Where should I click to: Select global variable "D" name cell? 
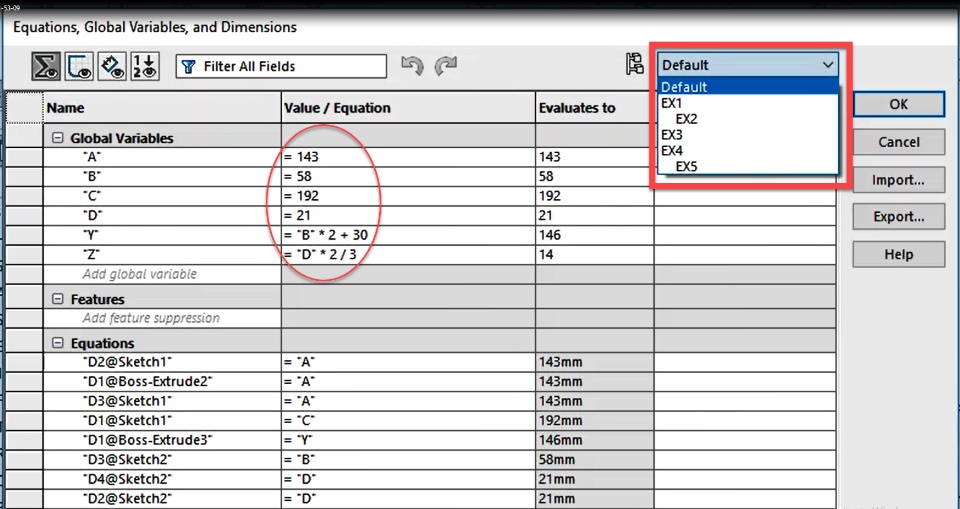(162, 216)
